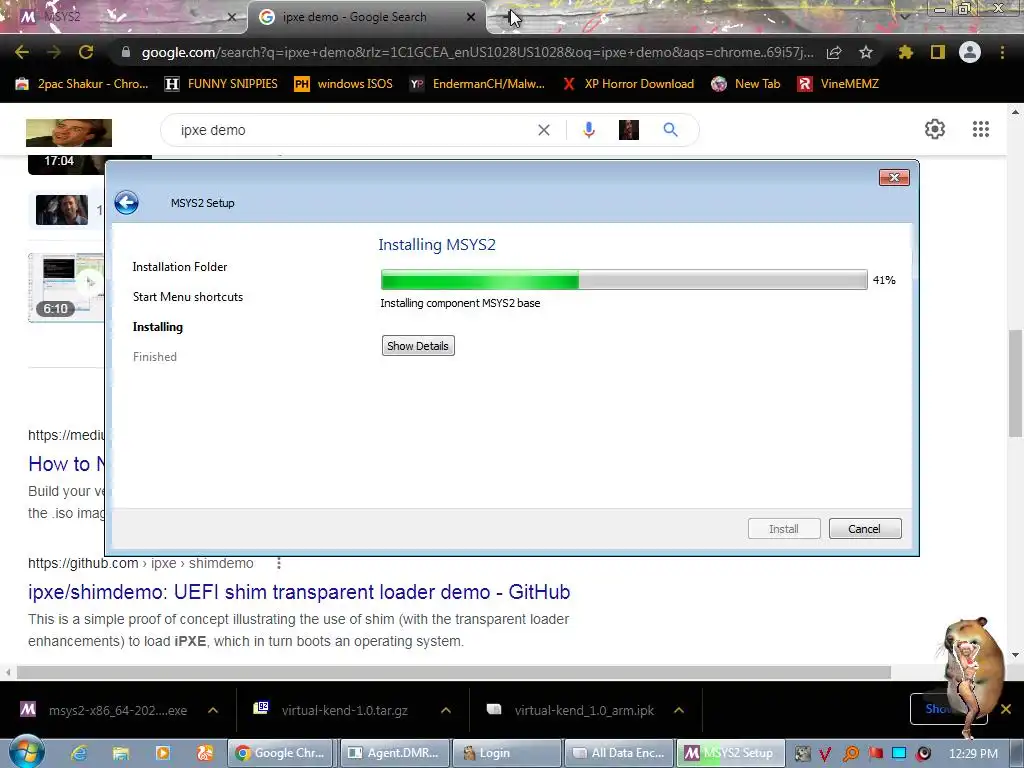This screenshot has height=768, width=1024.
Task: Start voice search with microphone
Action: pyautogui.click(x=588, y=130)
